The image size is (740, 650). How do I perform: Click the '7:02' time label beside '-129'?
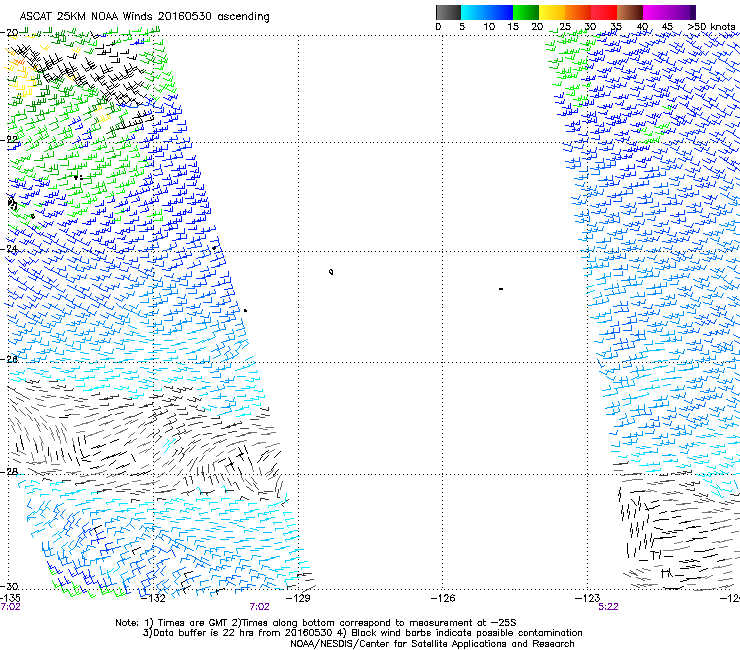point(260,607)
